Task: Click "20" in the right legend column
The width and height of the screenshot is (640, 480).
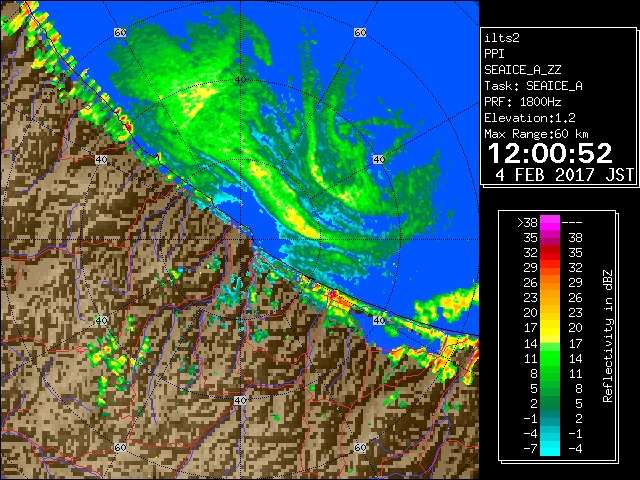Action: point(575,328)
